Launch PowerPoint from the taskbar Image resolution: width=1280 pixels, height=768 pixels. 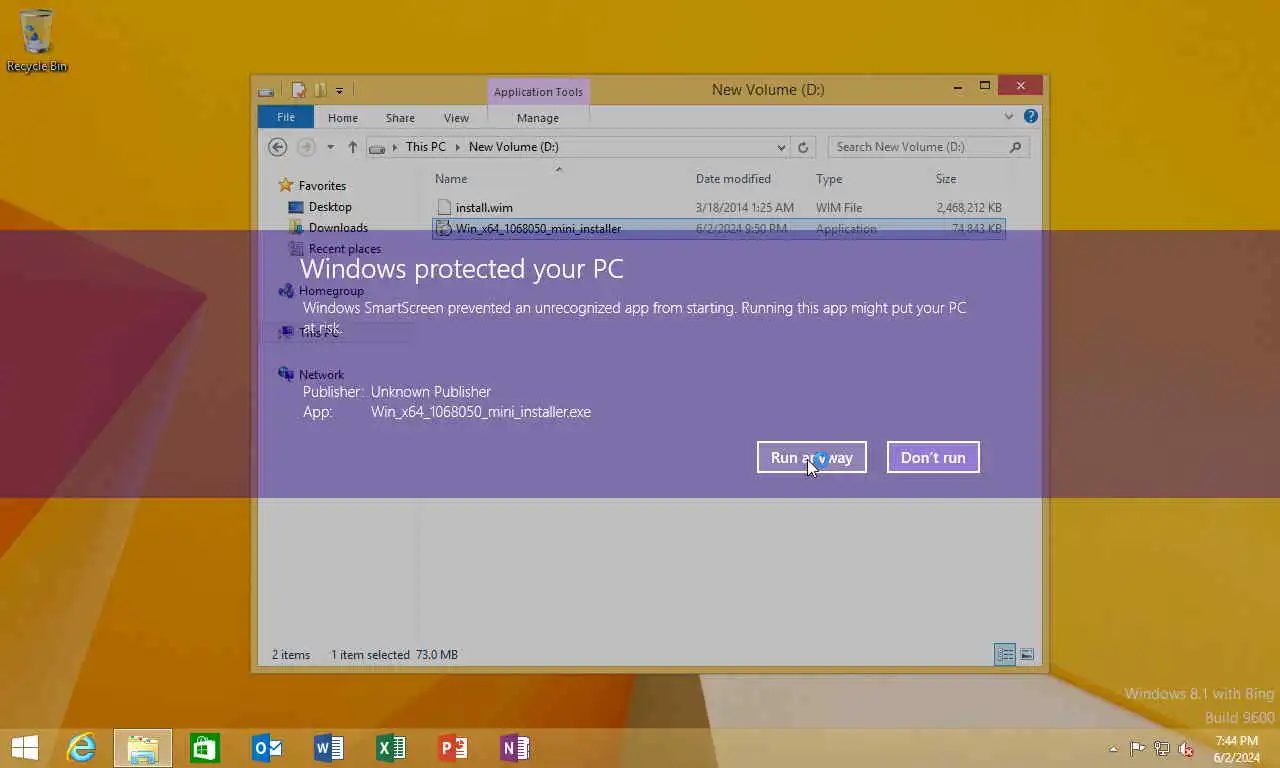(x=453, y=748)
